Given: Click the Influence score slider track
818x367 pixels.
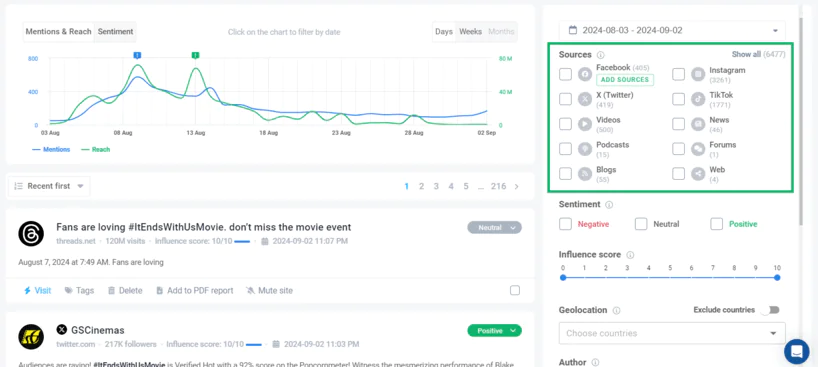Looking at the screenshot, I should pos(670,278).
